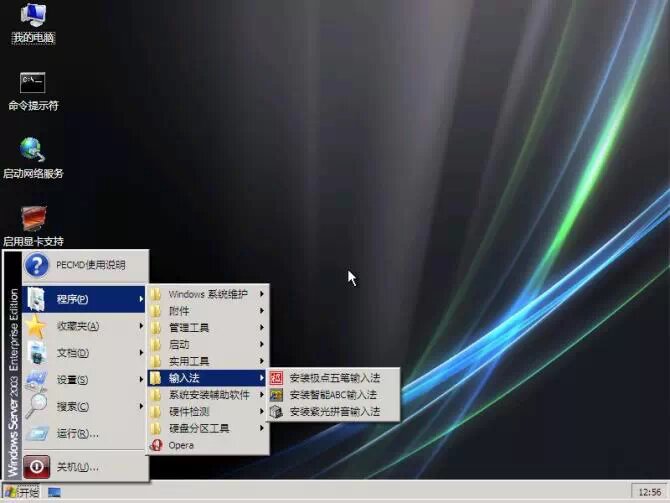670x503 pixels.
Task: Click the show desktop icon on taskbar
Action: pyautogui.click(x=54, y=493)
